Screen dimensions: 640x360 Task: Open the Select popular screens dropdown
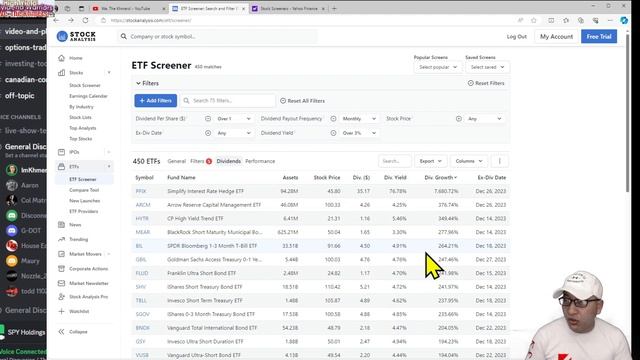click(438, 67)
